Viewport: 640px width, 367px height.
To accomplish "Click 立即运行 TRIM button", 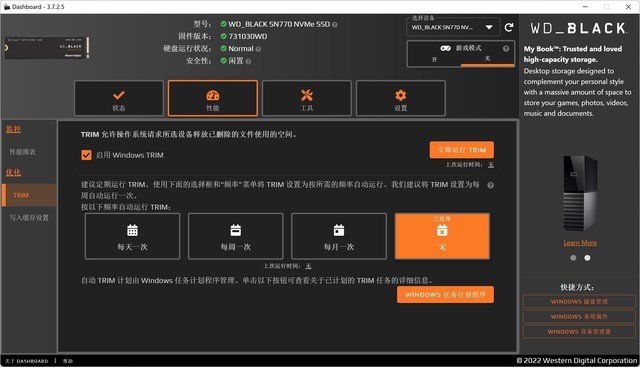I will (462, 150).
